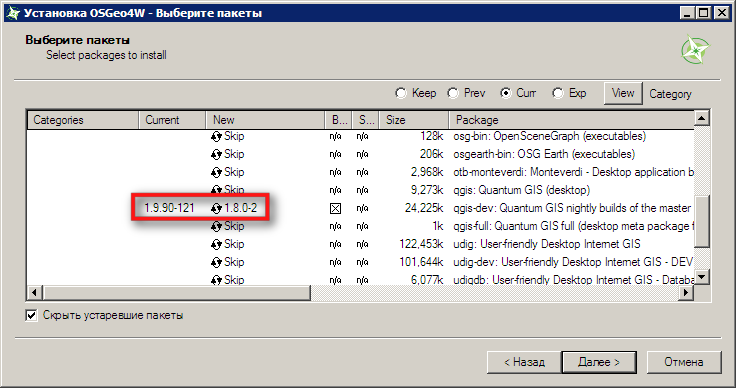736x388 pixels.
Task: Click the Category view label
Action: [x=670, y=94]
